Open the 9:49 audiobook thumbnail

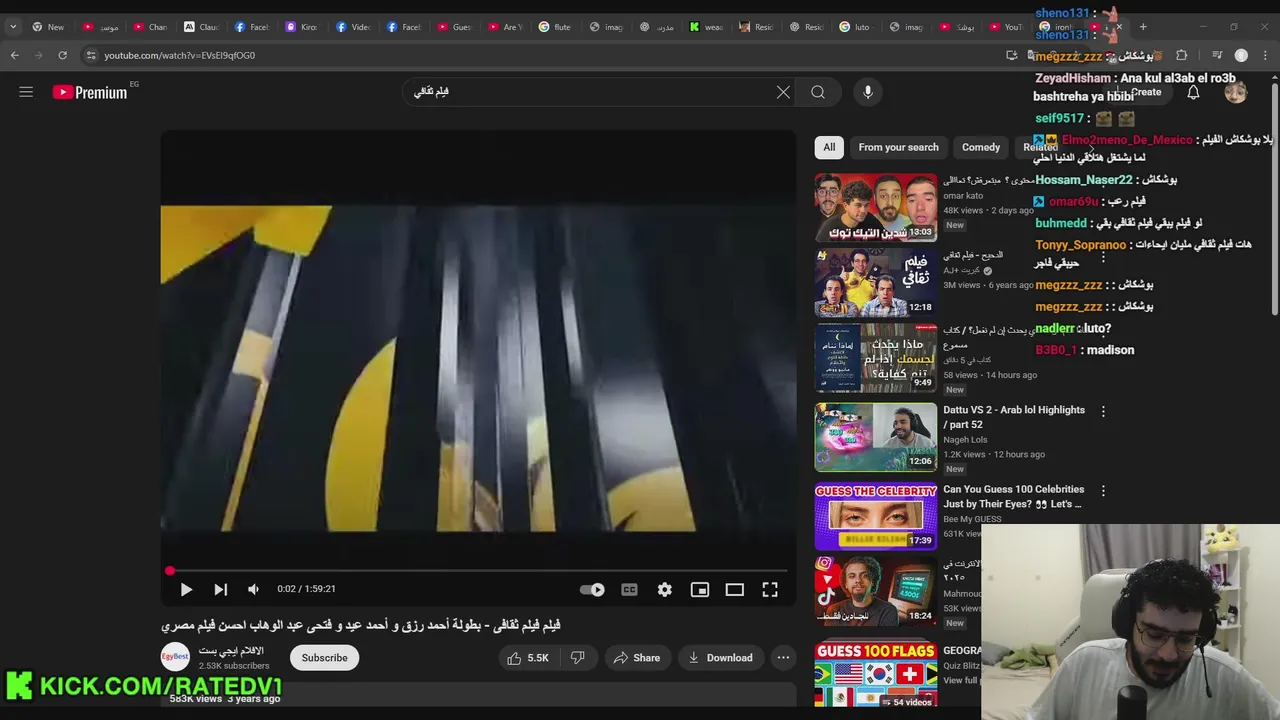point(876,358)
